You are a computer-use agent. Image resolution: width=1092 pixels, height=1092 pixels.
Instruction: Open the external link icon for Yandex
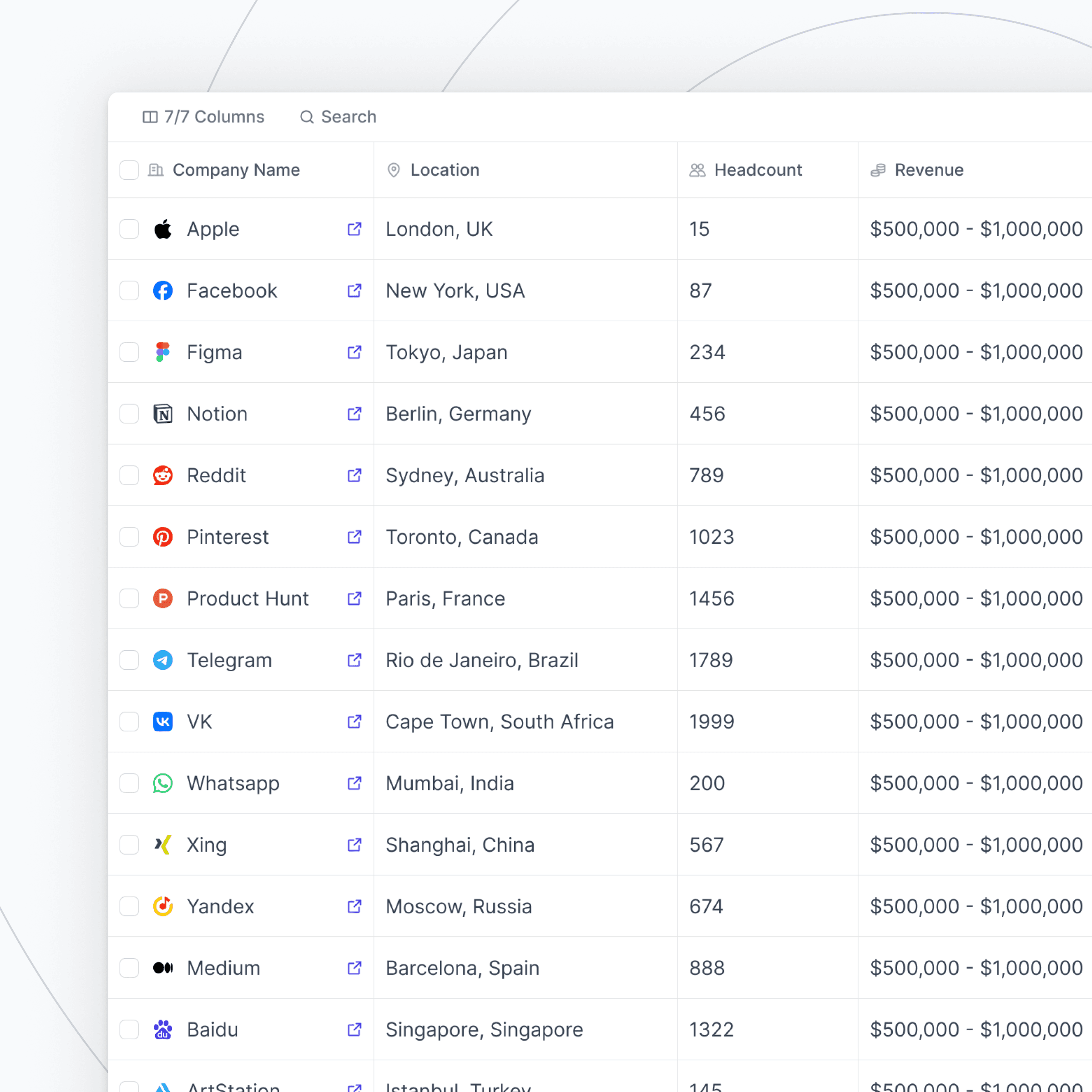[354, 907]
